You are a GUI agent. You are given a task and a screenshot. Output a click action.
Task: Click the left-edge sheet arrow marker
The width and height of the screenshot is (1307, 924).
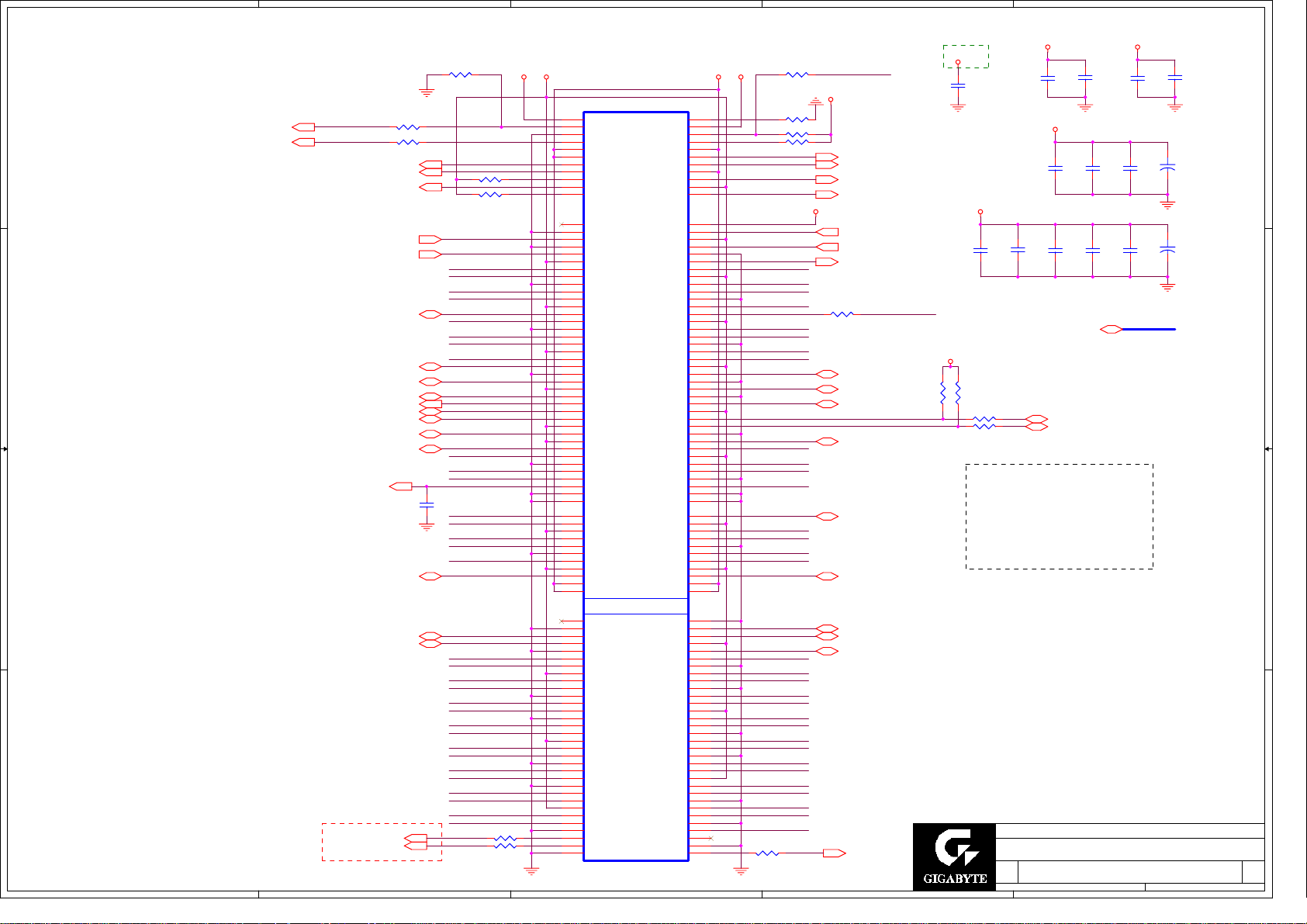click(5, 449)
